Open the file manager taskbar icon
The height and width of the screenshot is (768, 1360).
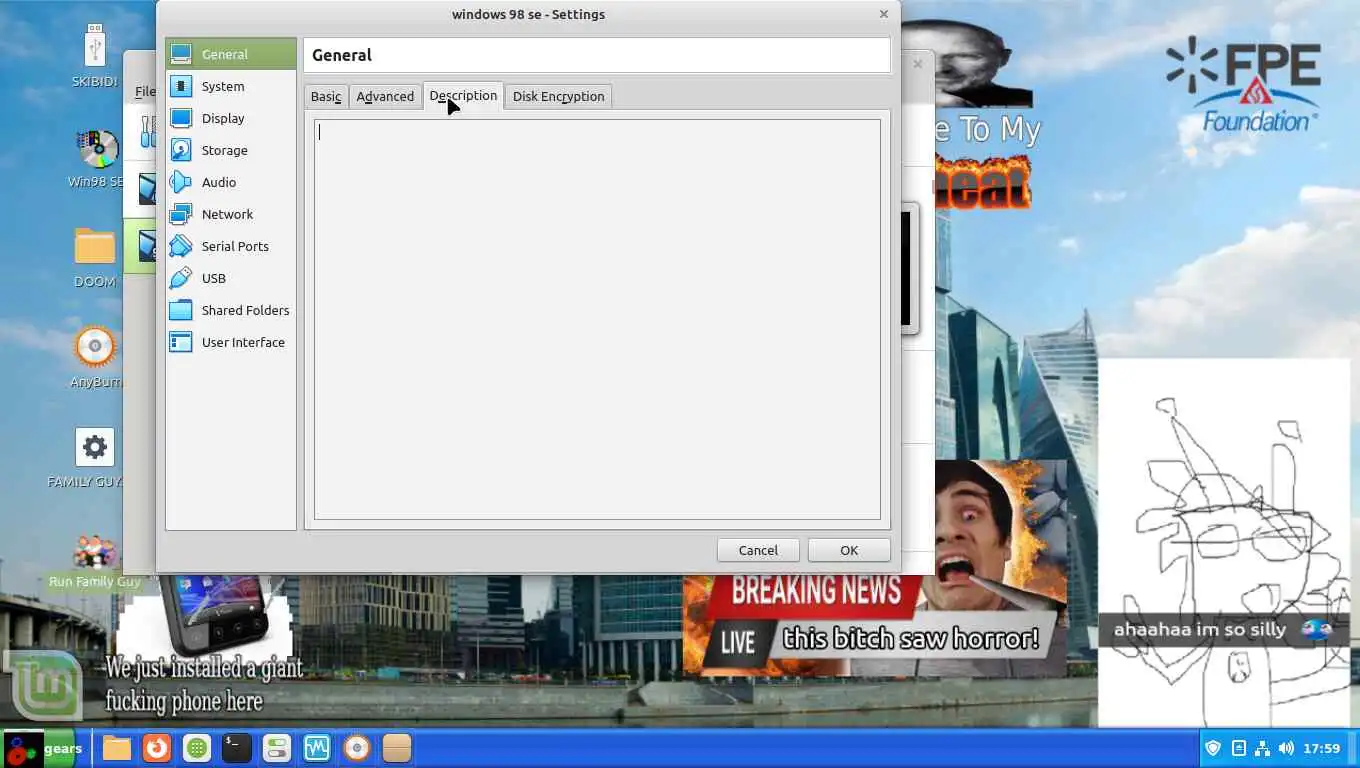[x=117, y=748]
